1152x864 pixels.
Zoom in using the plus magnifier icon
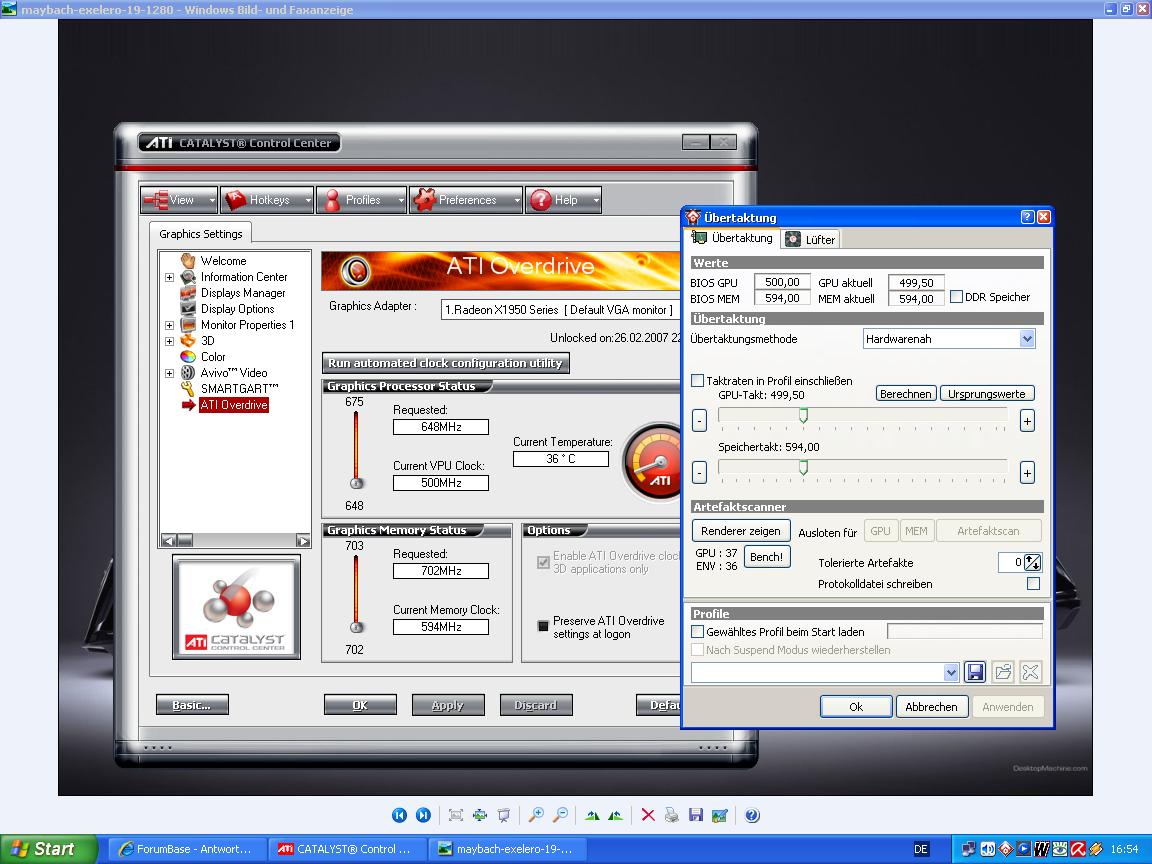[536, 815]
